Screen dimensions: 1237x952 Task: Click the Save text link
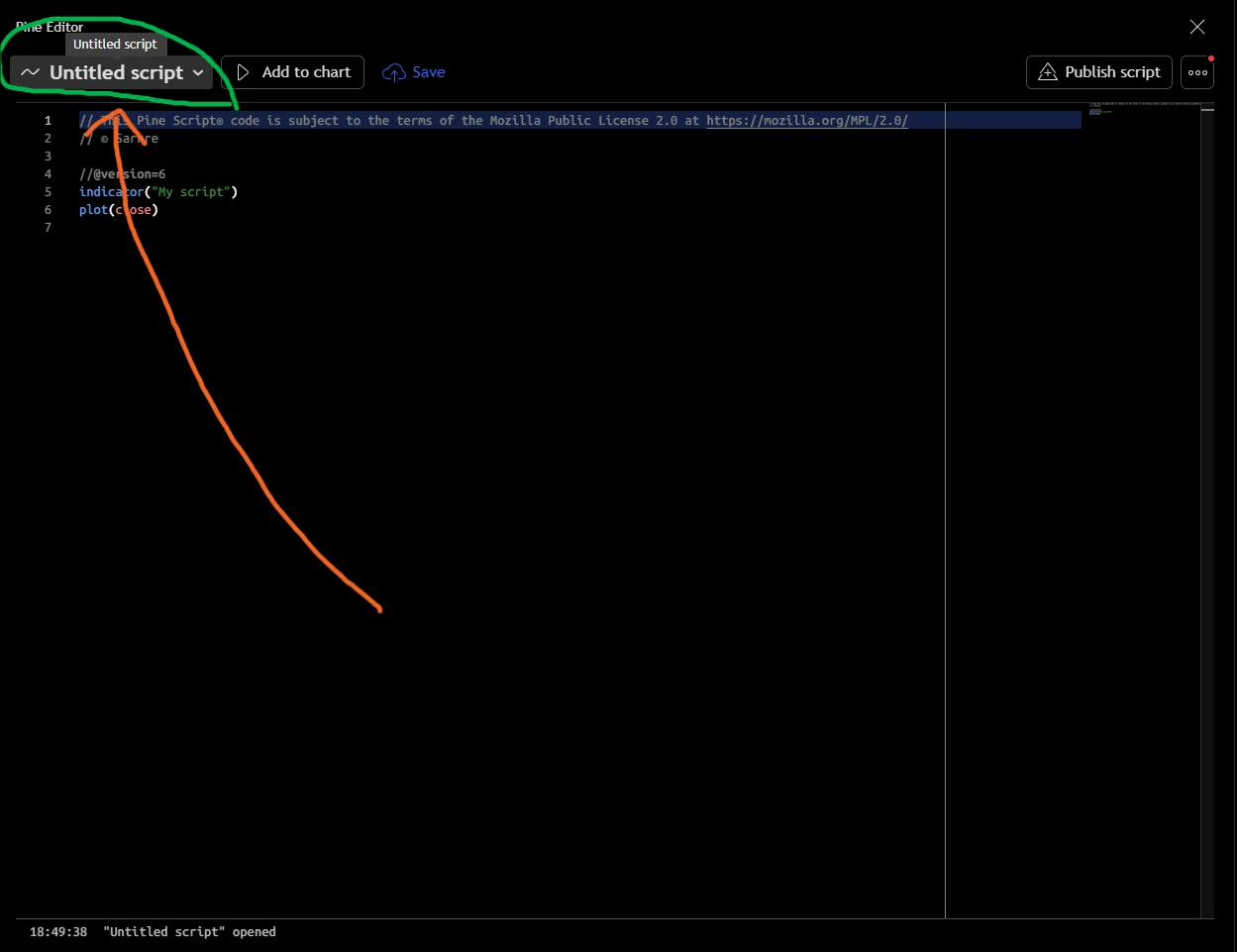click(429, 72)
